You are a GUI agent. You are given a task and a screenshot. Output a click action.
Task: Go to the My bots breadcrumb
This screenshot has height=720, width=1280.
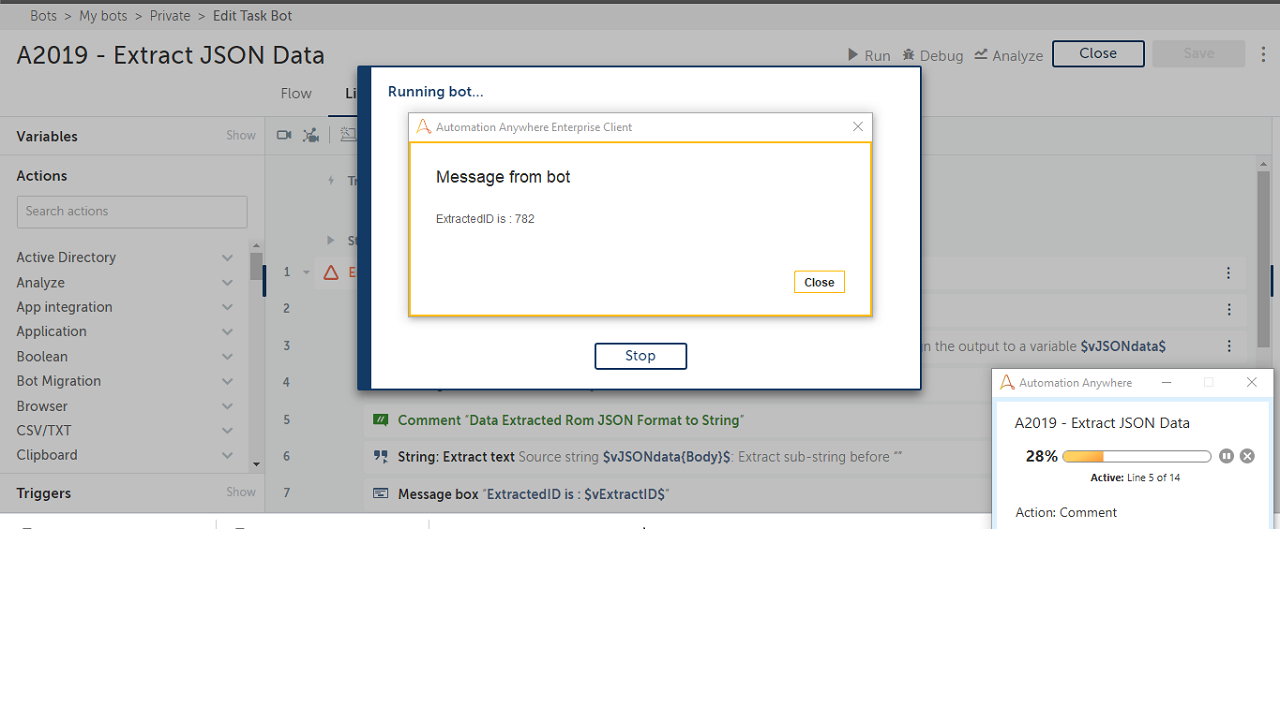(x=103, y=16)
